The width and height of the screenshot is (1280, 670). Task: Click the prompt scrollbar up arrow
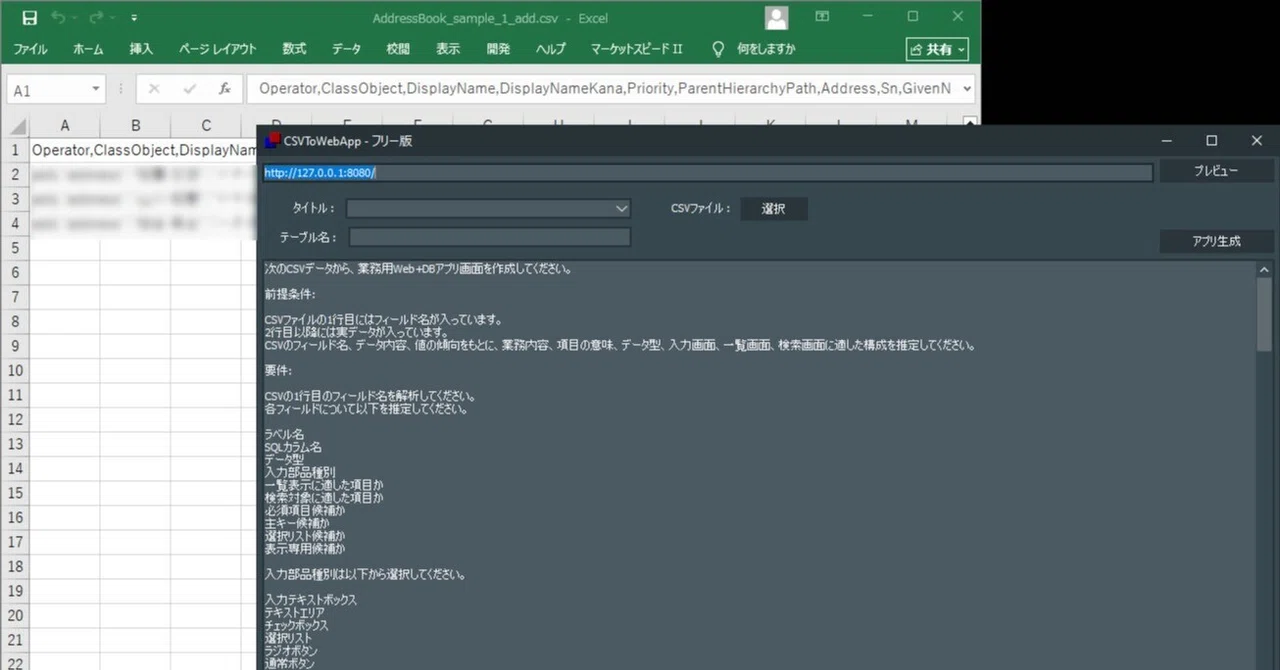pyautogui.click(x=1264, y=269)
